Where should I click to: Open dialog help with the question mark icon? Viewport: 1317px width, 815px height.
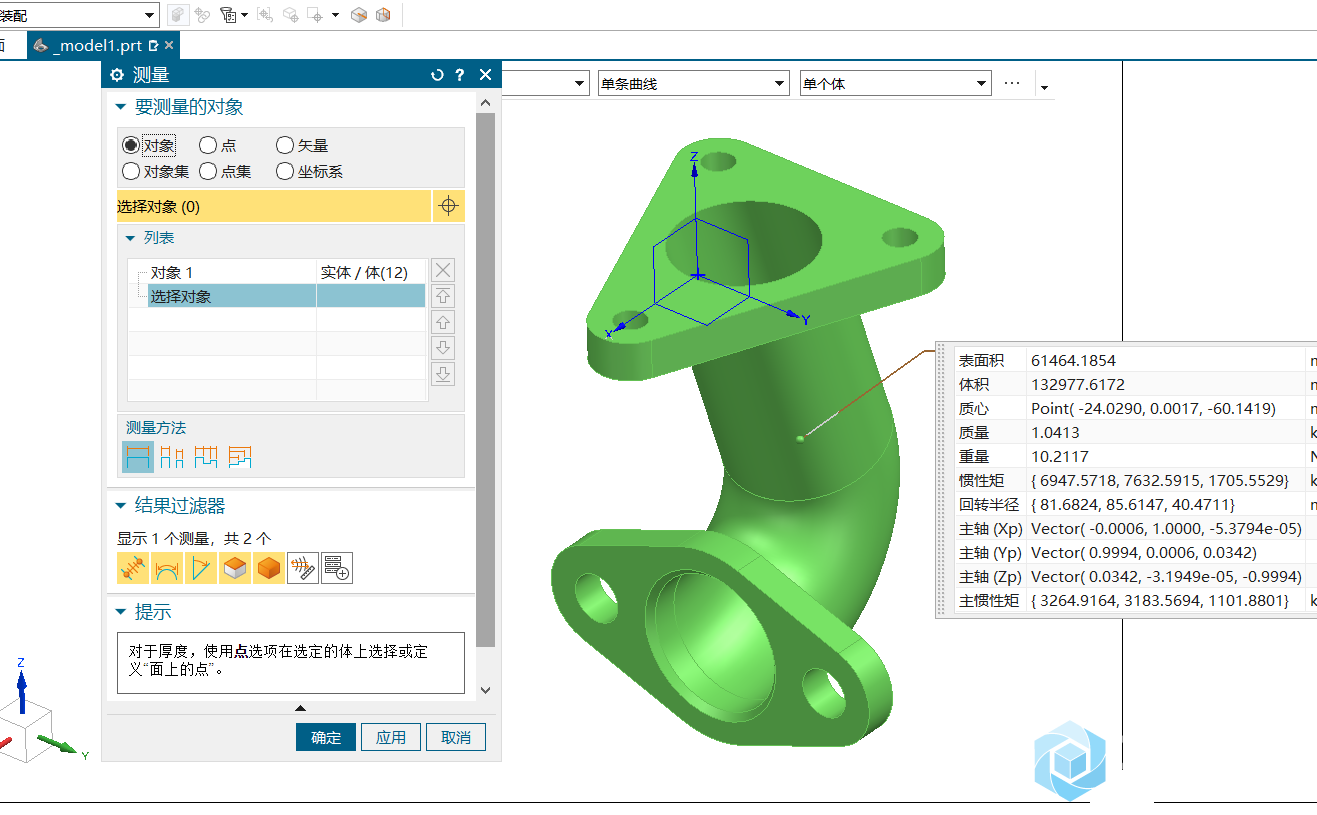460,75
